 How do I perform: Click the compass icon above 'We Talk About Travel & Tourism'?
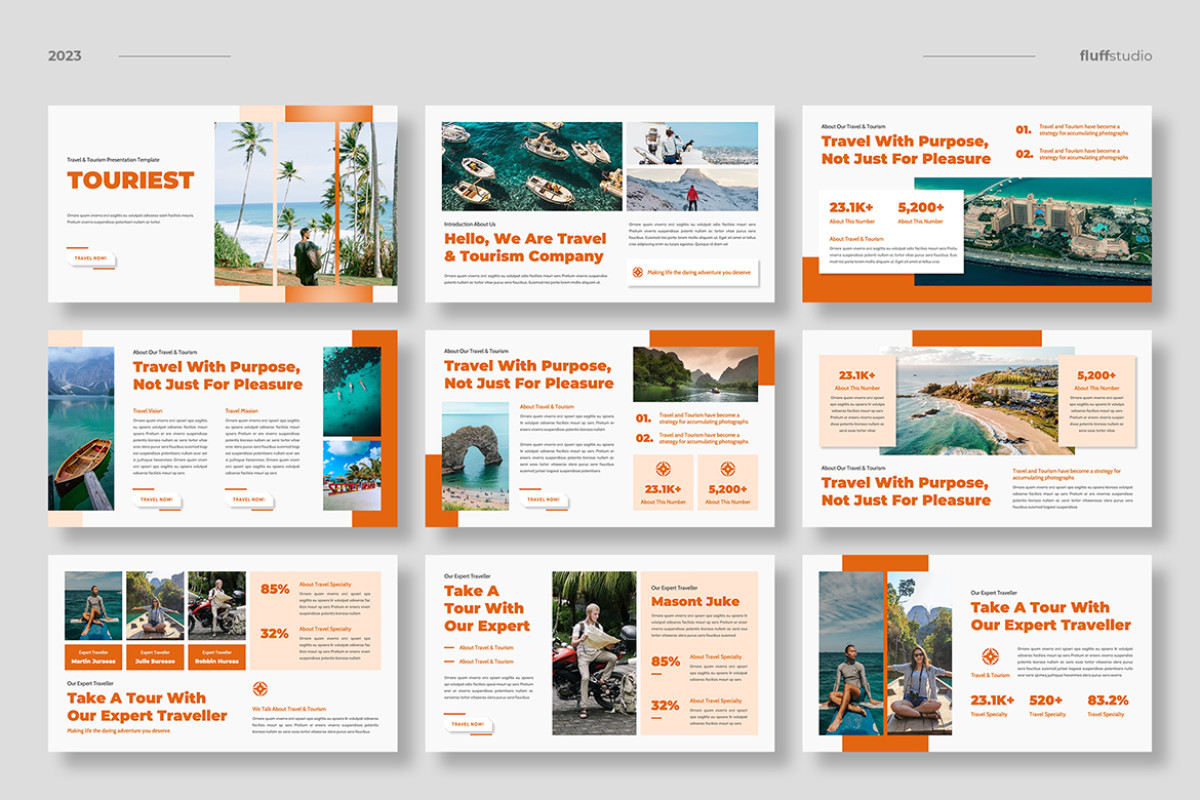tap(260, 689)
